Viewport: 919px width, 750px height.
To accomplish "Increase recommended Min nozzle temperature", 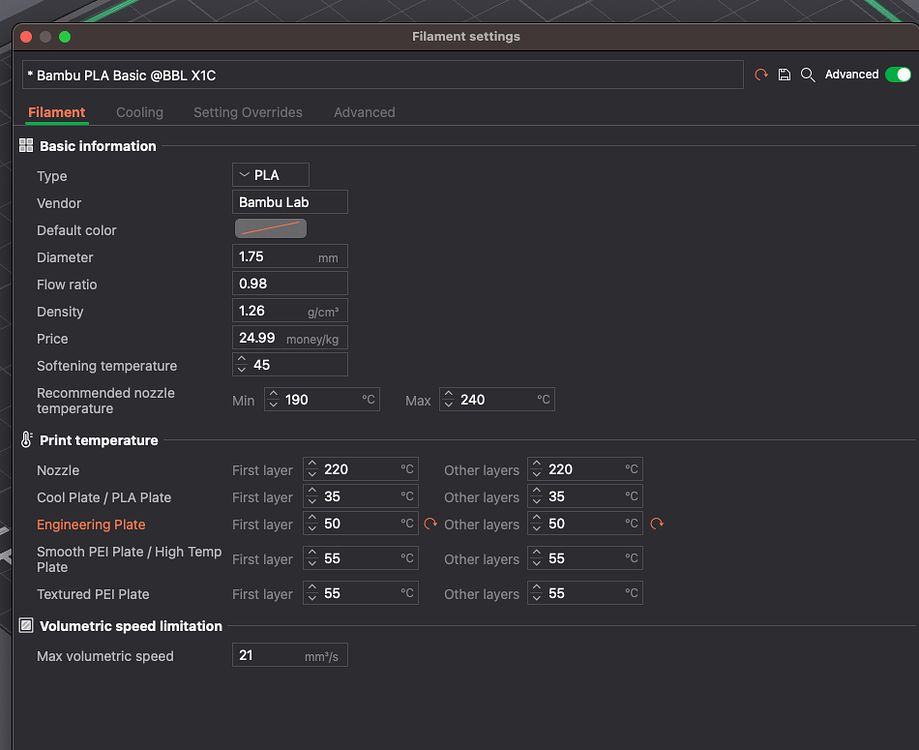I will click(274, 394).
